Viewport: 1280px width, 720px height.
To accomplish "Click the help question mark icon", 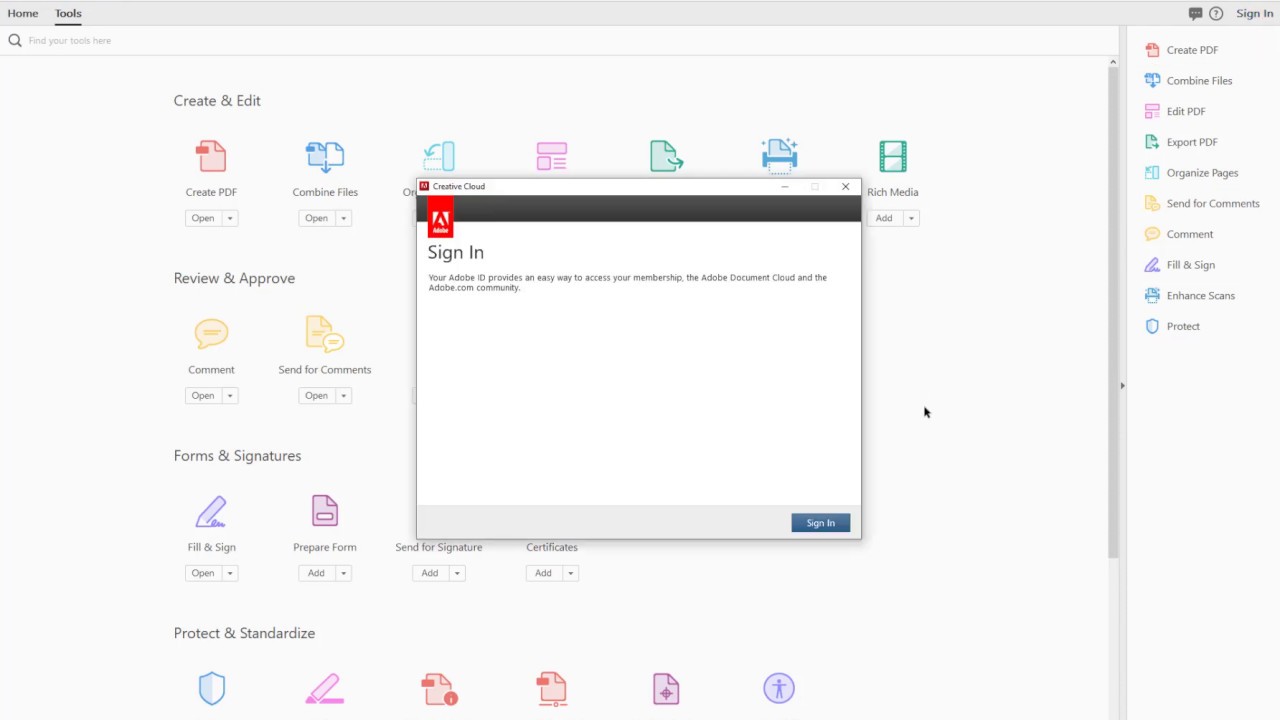I will pos(1216,14).
